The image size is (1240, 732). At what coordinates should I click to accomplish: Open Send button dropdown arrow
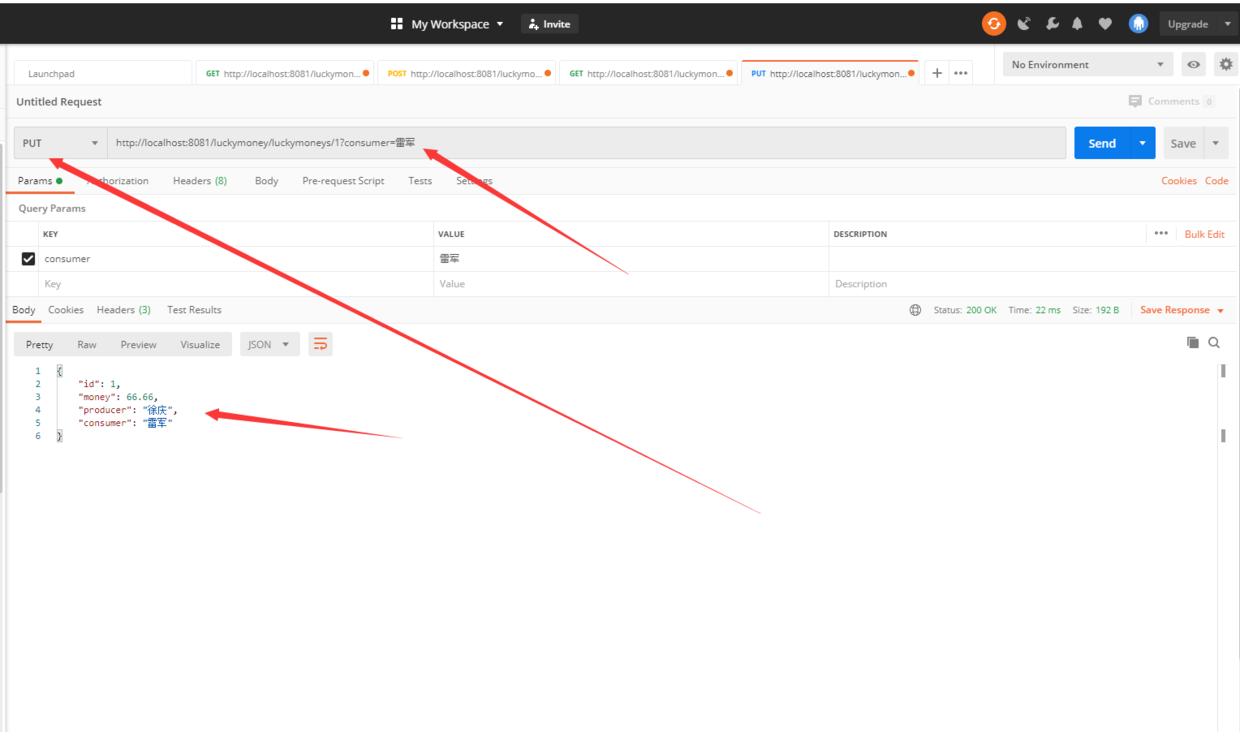click(1142, 143)
